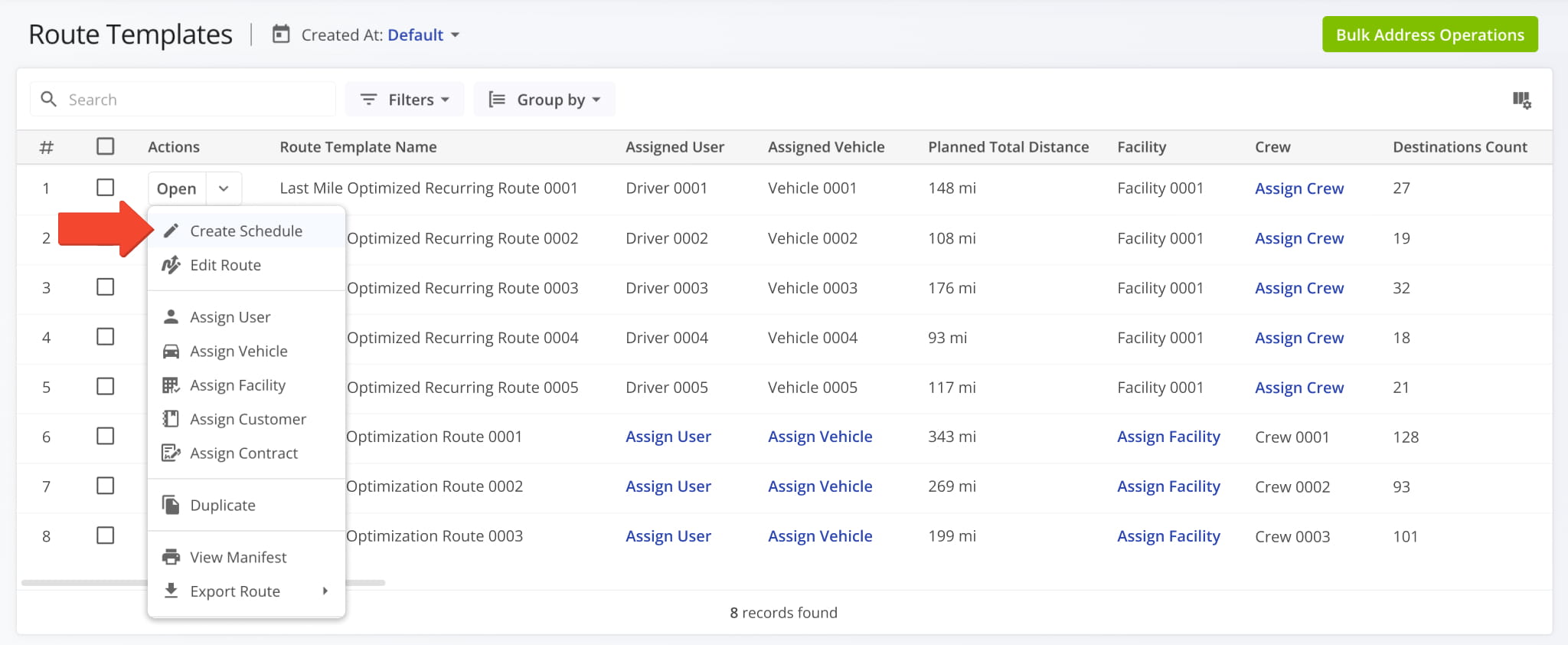Check the box for row 6

pos(106,436)
